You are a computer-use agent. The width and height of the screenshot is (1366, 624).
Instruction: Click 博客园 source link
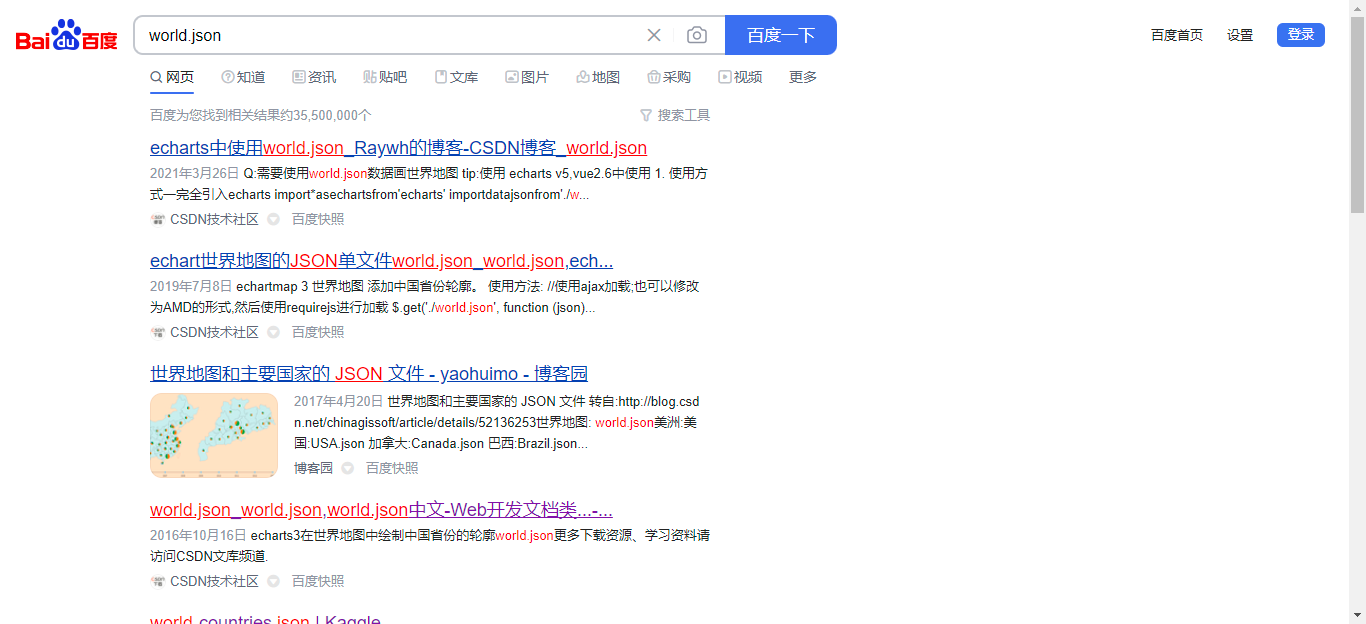(313, 468)
